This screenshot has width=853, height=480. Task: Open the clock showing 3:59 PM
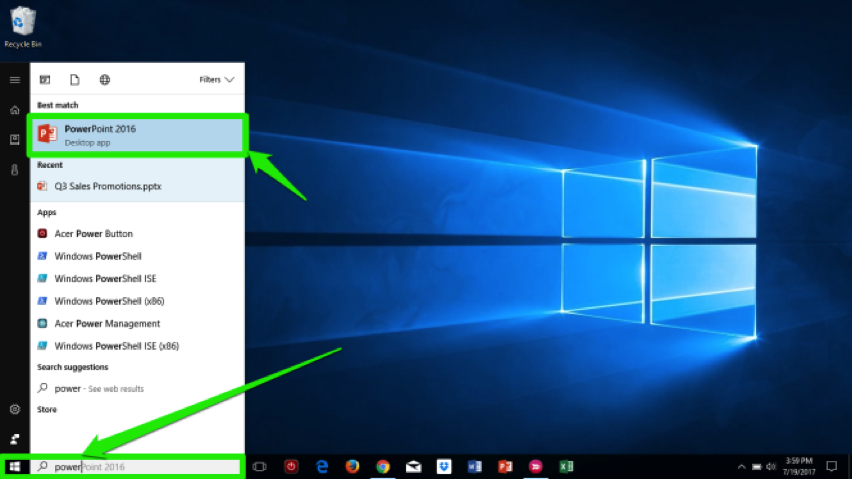[799, 466]
